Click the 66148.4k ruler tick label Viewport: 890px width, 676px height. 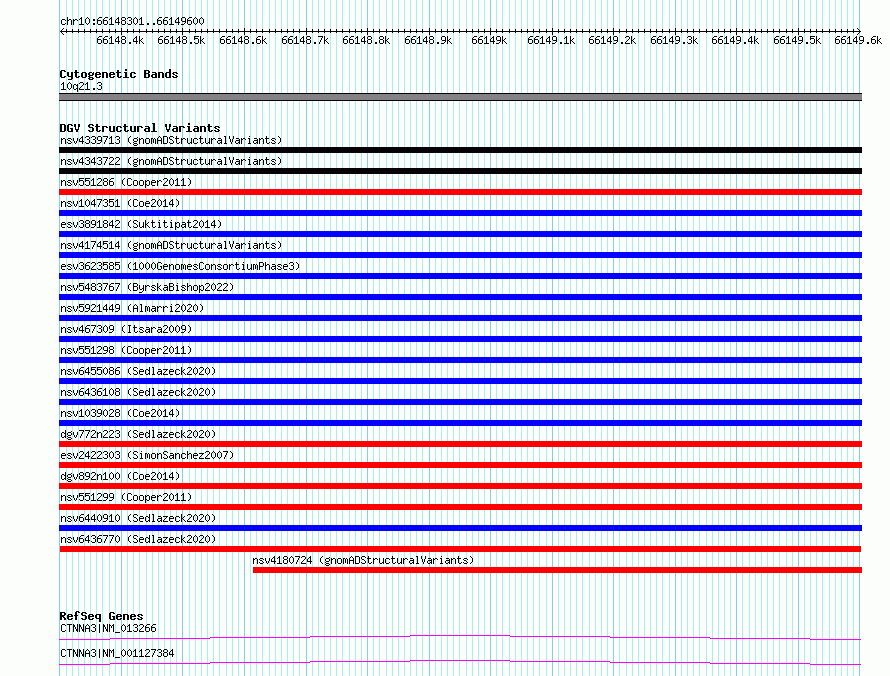tap(120, 40)
